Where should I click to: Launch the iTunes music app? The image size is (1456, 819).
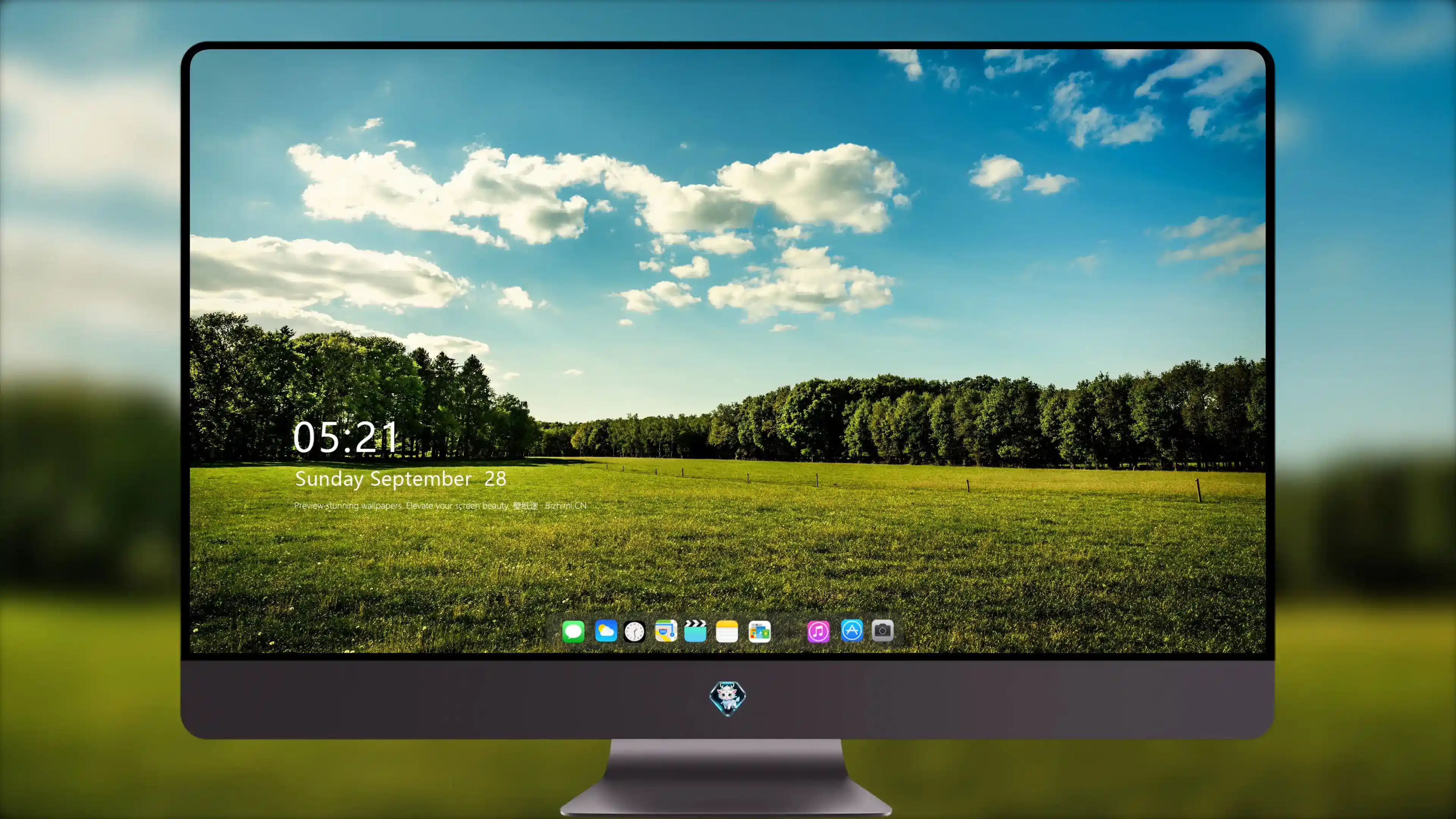[x=819, y=631]
